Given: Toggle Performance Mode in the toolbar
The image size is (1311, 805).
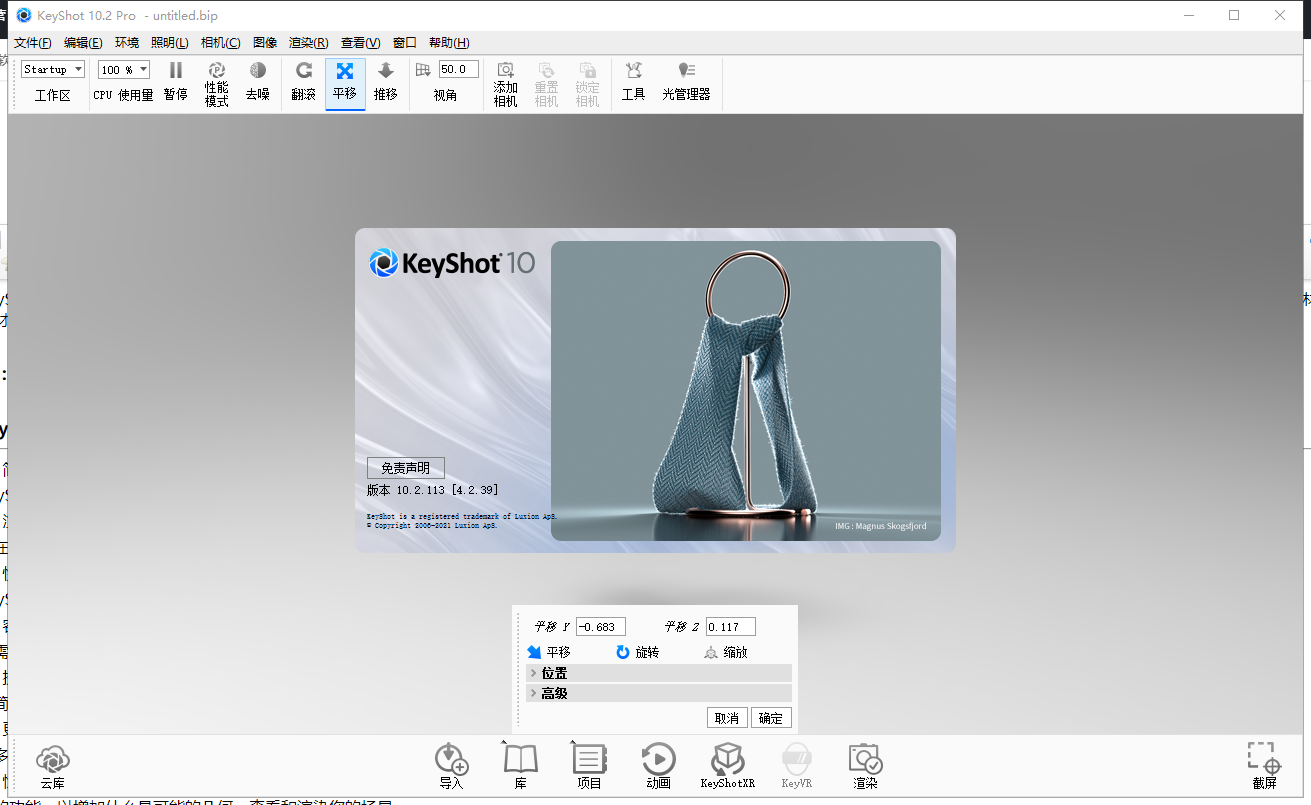Looking at the screenshot, I should tap(217, 71).
